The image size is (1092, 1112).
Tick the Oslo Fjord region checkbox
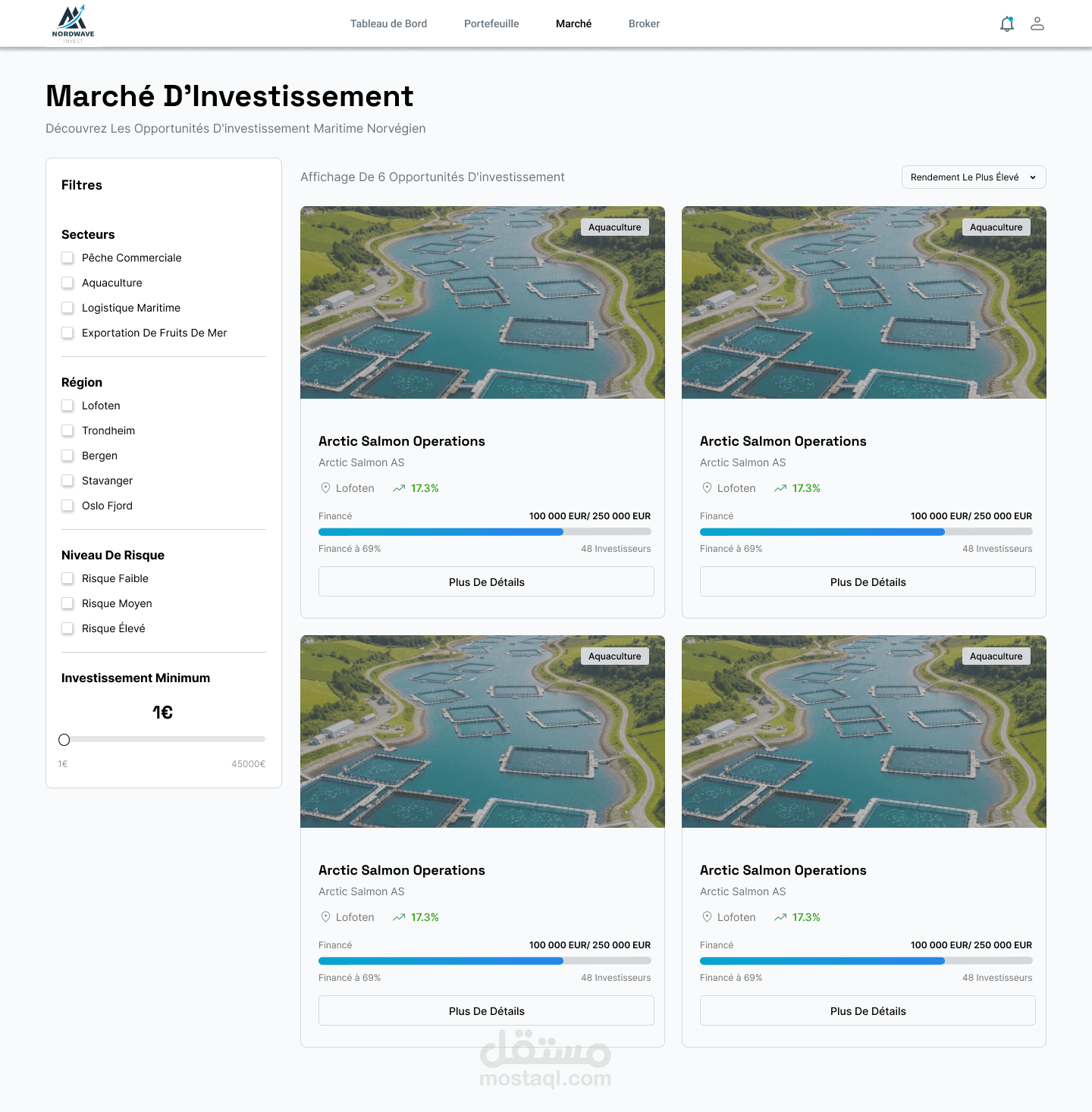[67, 506]
